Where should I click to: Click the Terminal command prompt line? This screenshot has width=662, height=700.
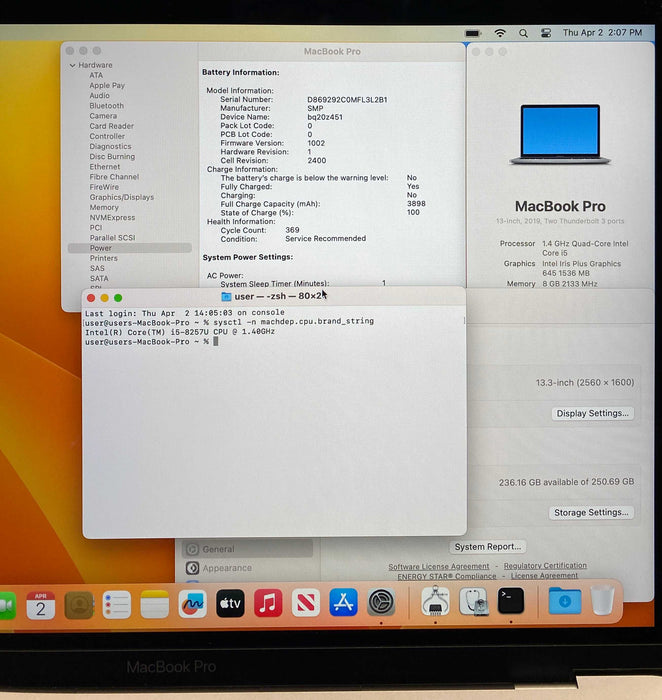point(152,342)
